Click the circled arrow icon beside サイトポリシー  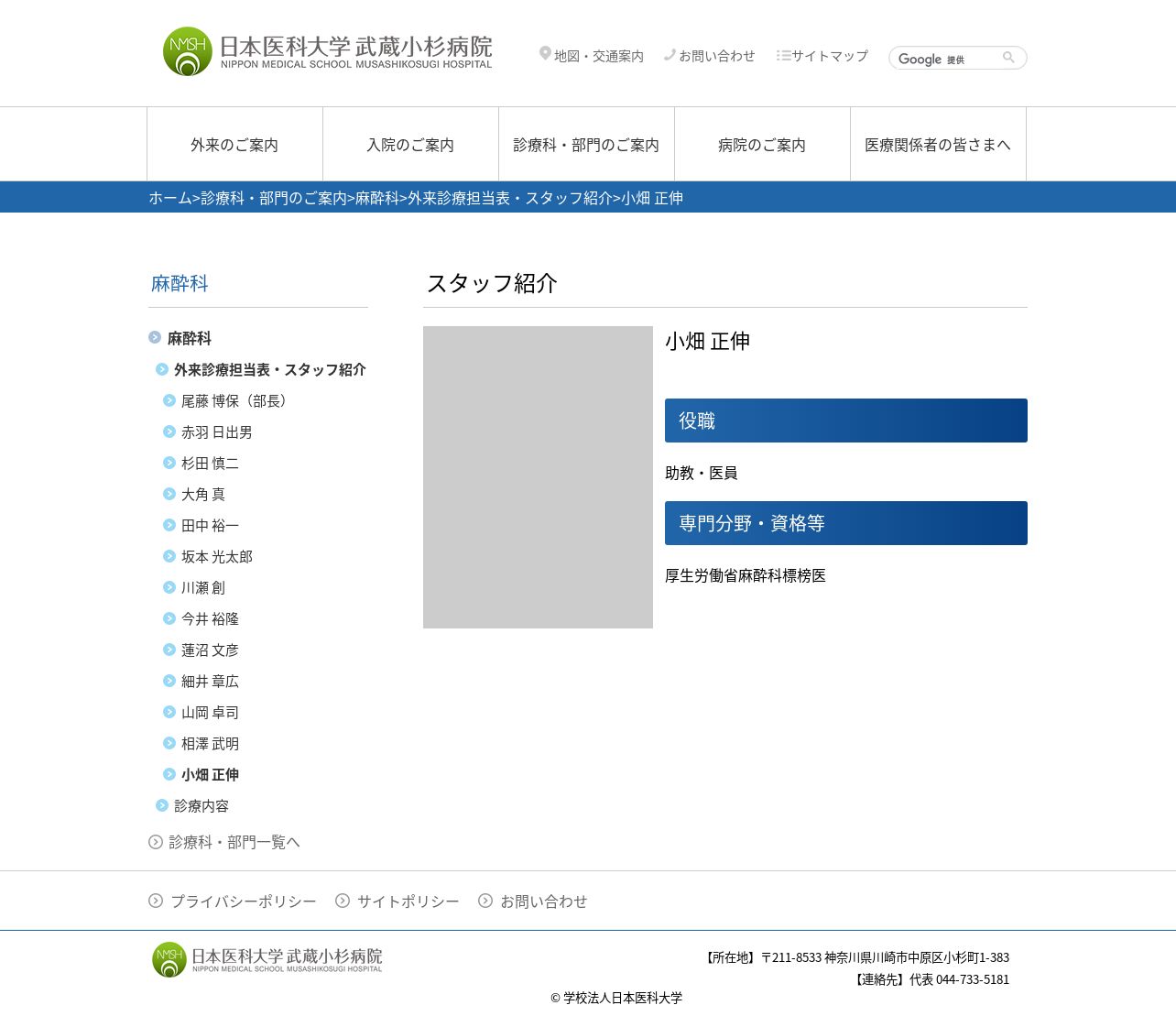[343, 901]
